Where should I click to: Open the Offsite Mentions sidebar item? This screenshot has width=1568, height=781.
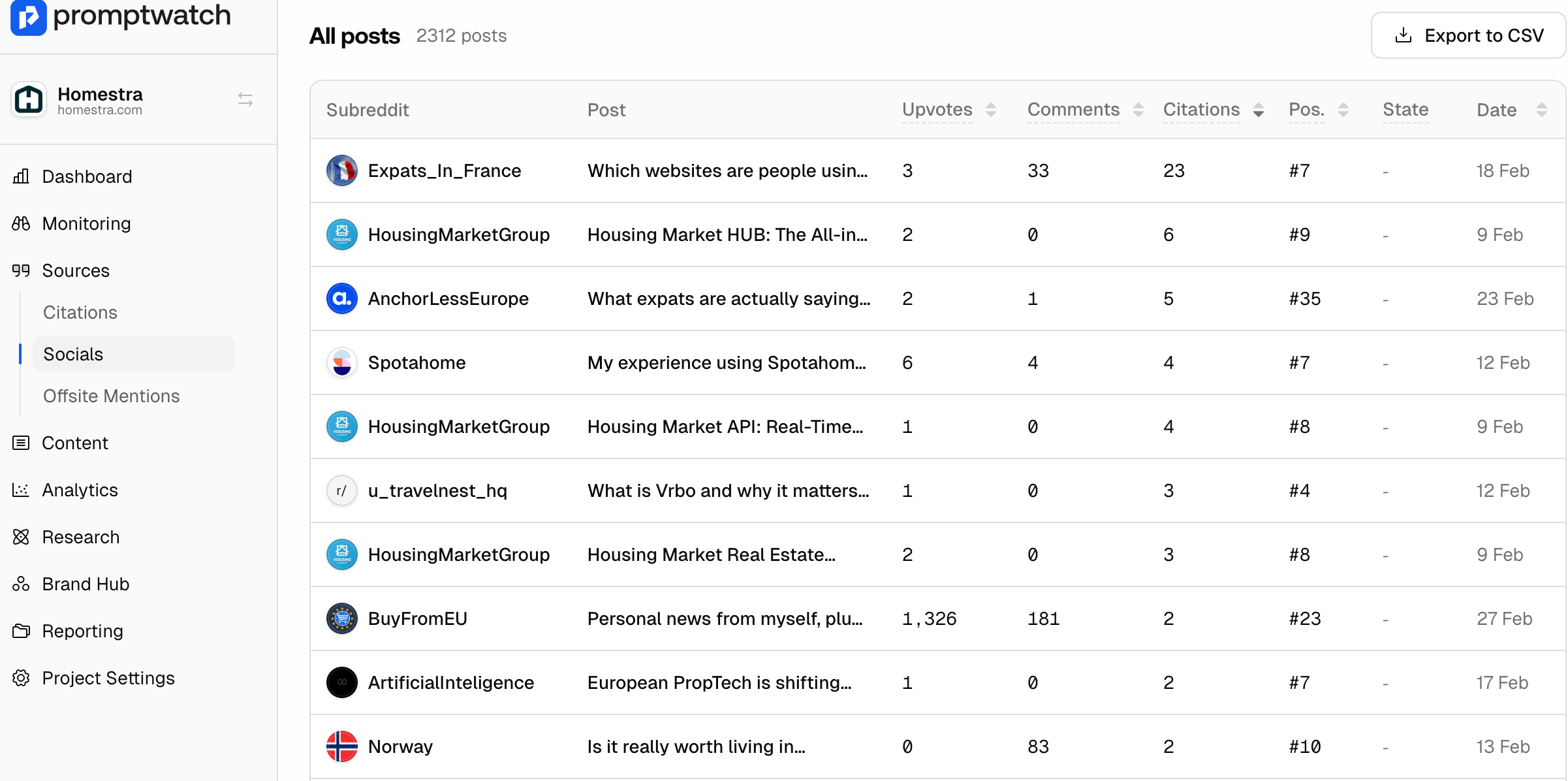point(111,396)
